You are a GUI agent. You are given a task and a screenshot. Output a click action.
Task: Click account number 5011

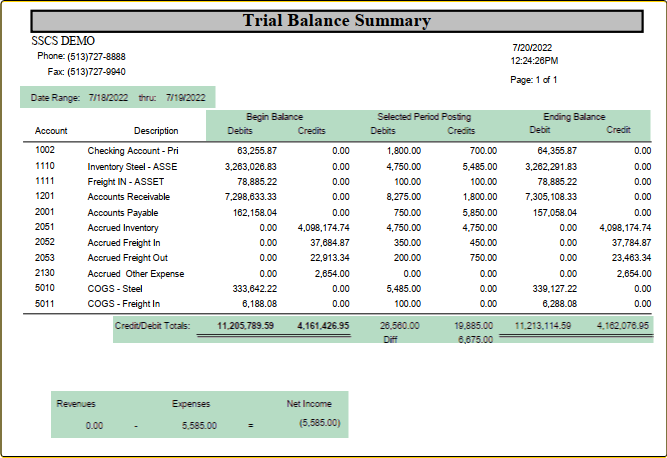click(x=45, y=304)
